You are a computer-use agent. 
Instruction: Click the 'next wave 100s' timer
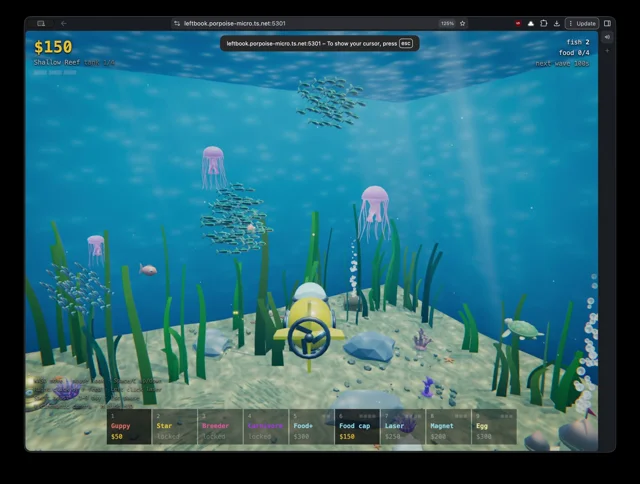click(562, 63)
